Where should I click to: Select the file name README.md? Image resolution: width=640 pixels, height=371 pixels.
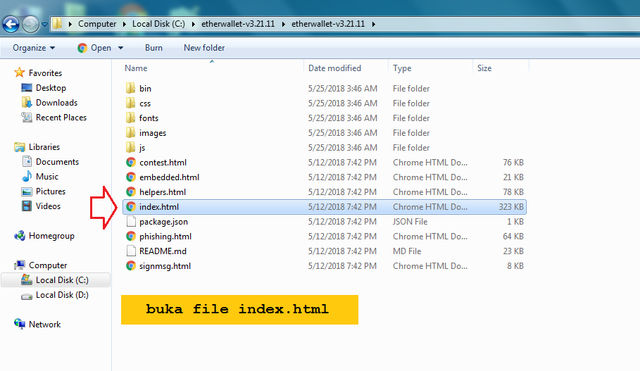[x=163, y=251]
